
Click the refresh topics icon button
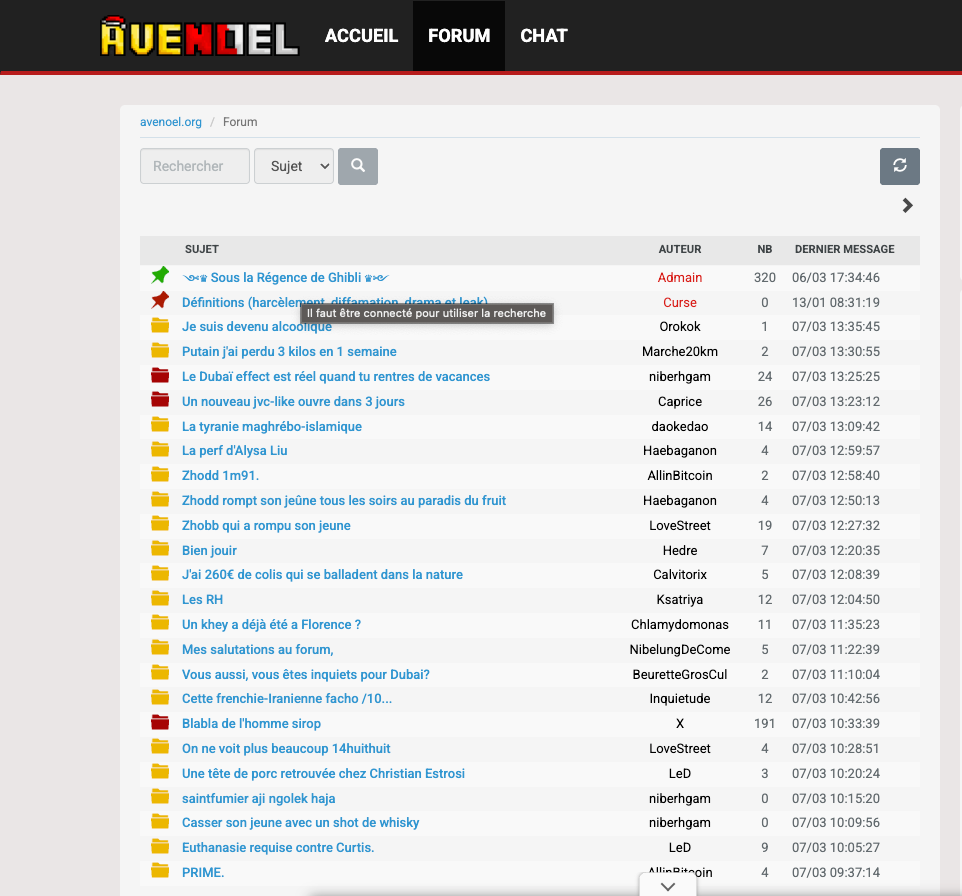(x=899, y=166)
